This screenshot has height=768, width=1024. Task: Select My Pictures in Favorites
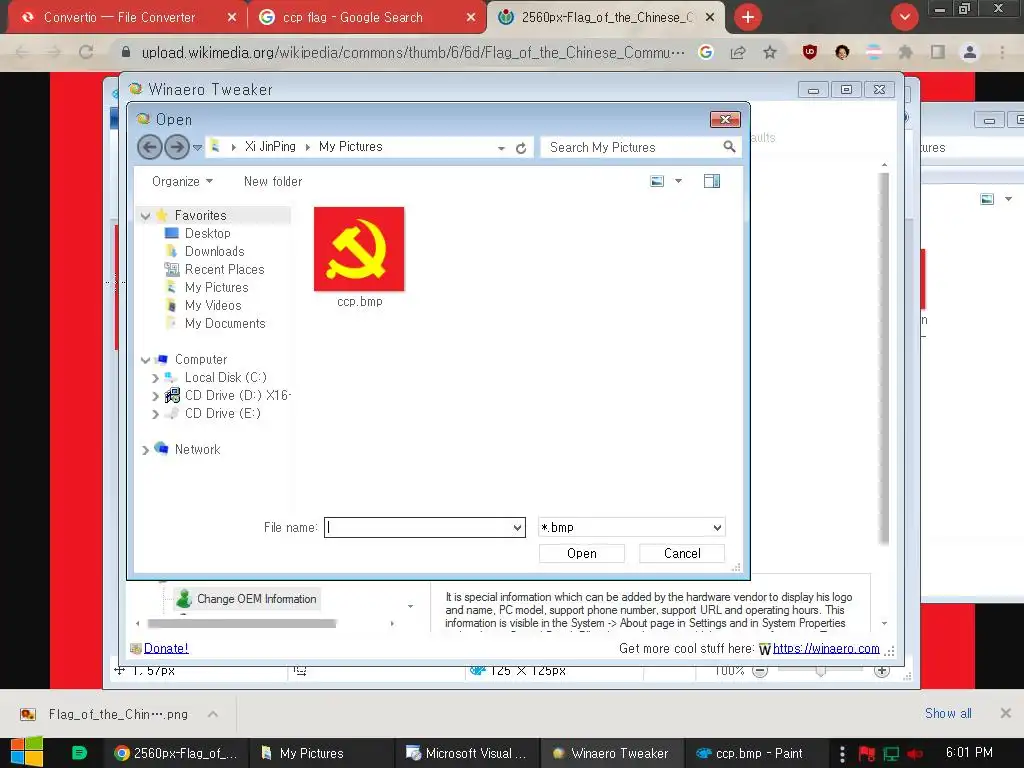tap(216, 287)
